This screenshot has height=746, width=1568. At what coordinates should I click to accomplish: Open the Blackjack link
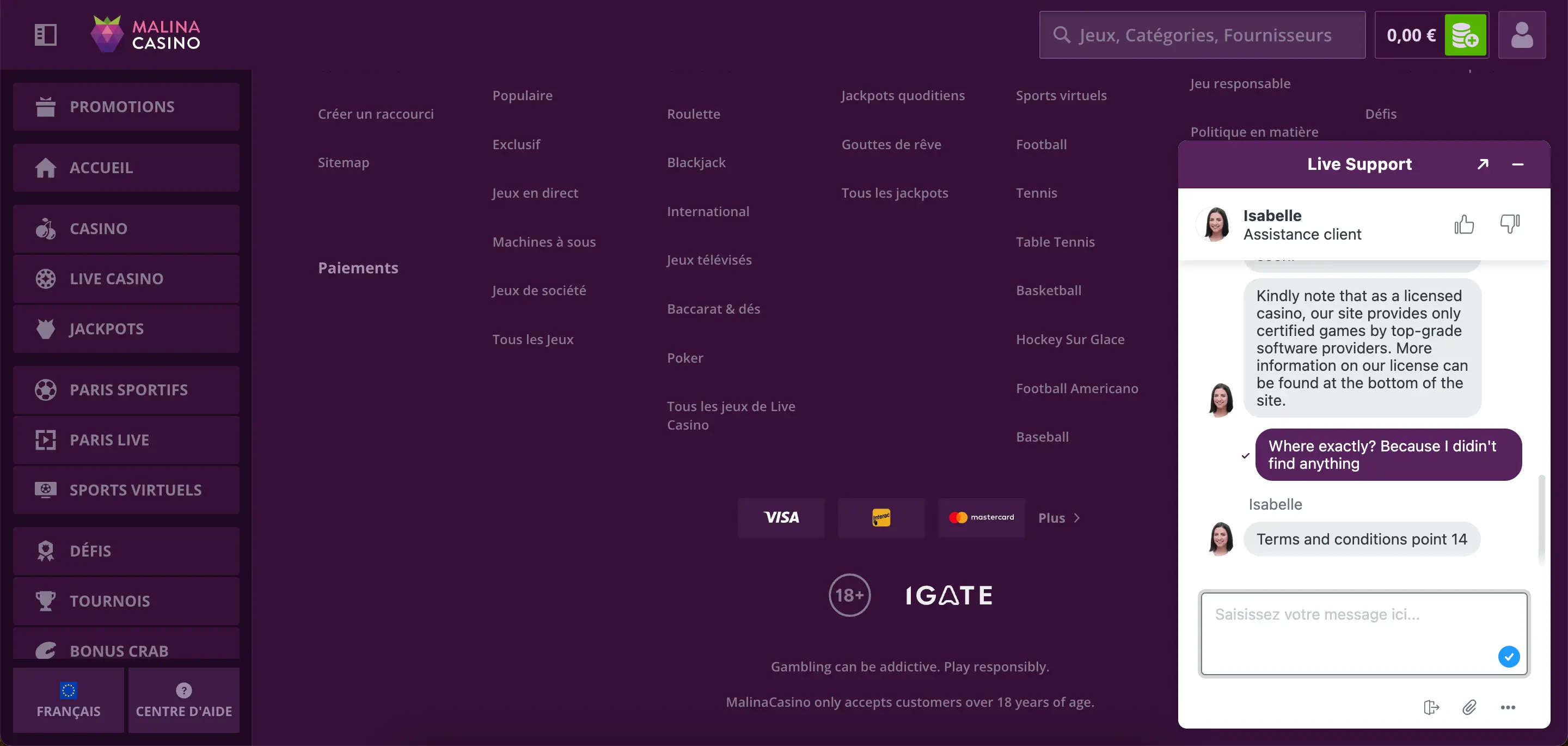pyautogui.click(x=696, y=163)
